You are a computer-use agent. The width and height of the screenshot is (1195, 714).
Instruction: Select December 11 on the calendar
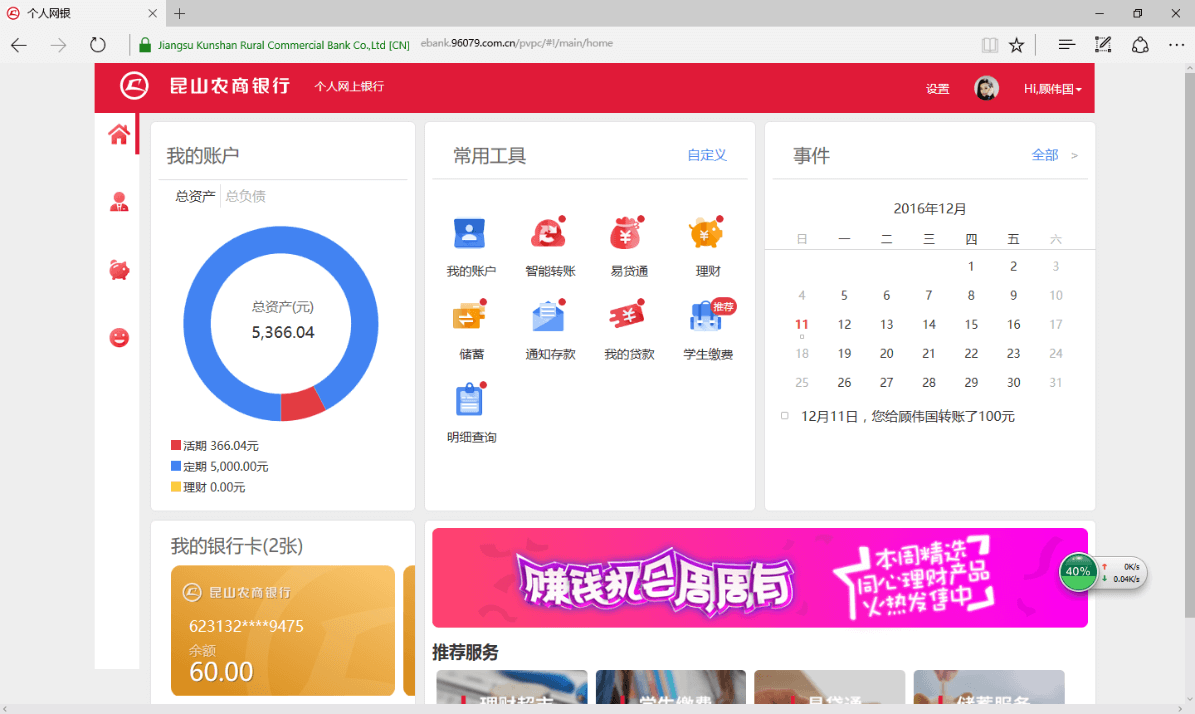coord(801,324)
